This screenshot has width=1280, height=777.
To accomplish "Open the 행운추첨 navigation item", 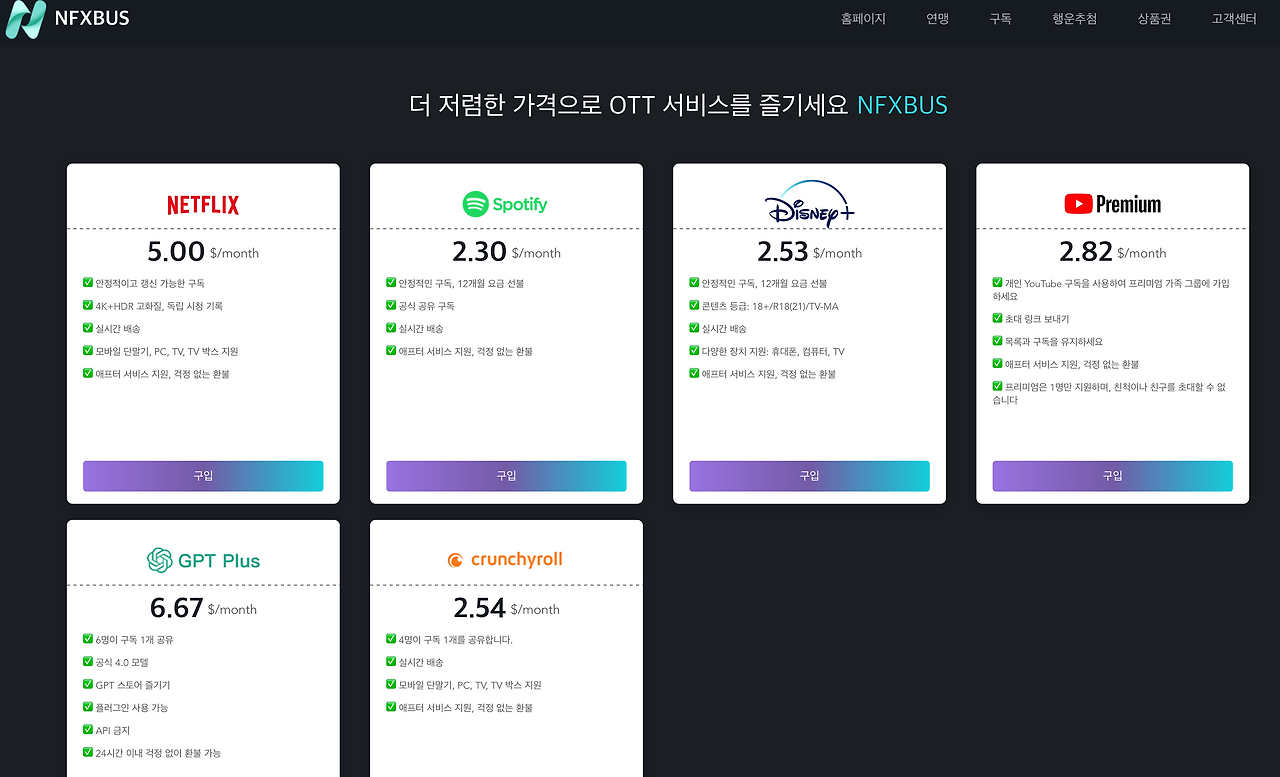I will (x=1074, y=18).
